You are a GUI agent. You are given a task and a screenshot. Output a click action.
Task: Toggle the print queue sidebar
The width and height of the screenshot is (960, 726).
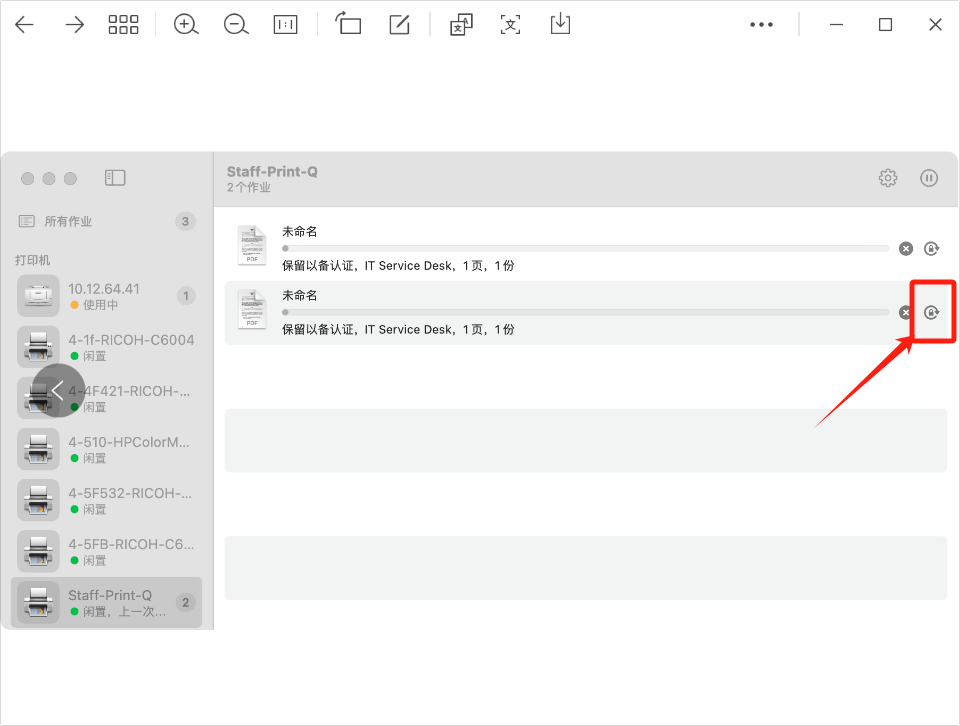115,178
